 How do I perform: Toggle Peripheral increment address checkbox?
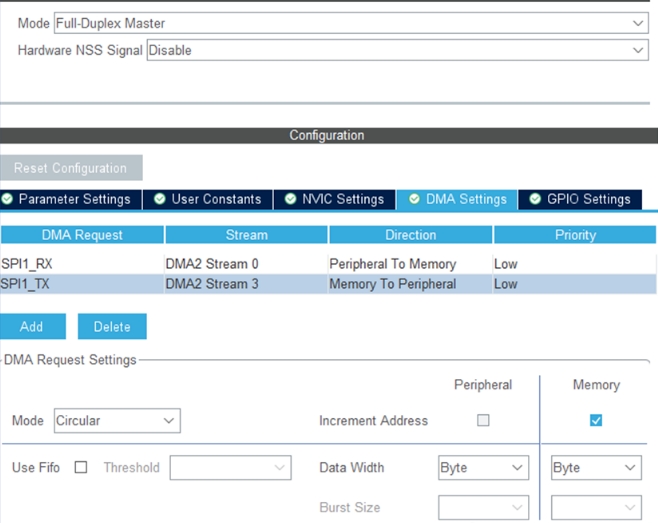click(x=483, y=421)
